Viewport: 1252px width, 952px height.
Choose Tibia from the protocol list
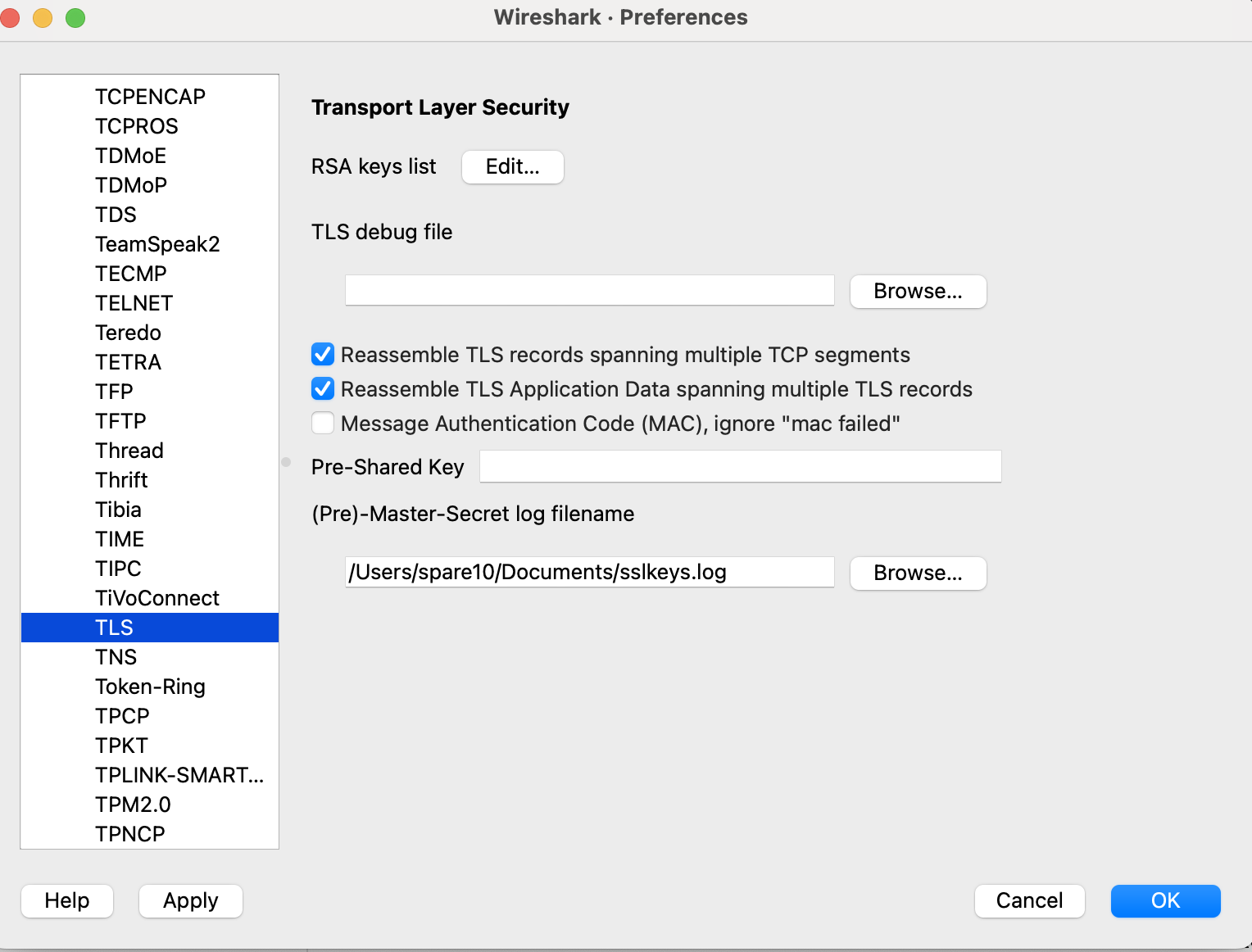pos(150,510)
